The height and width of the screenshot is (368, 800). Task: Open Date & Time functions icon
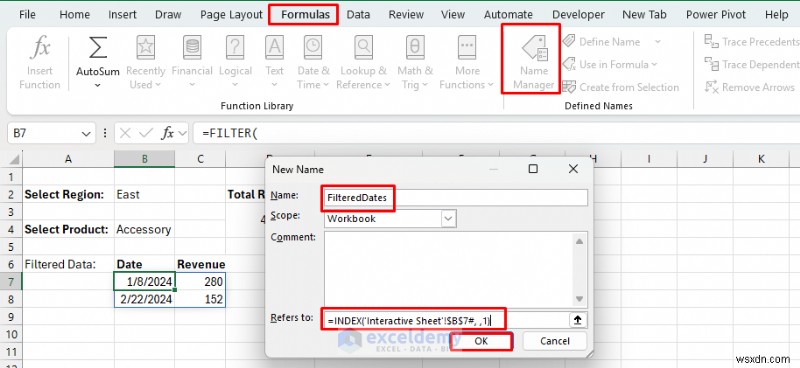313,48
